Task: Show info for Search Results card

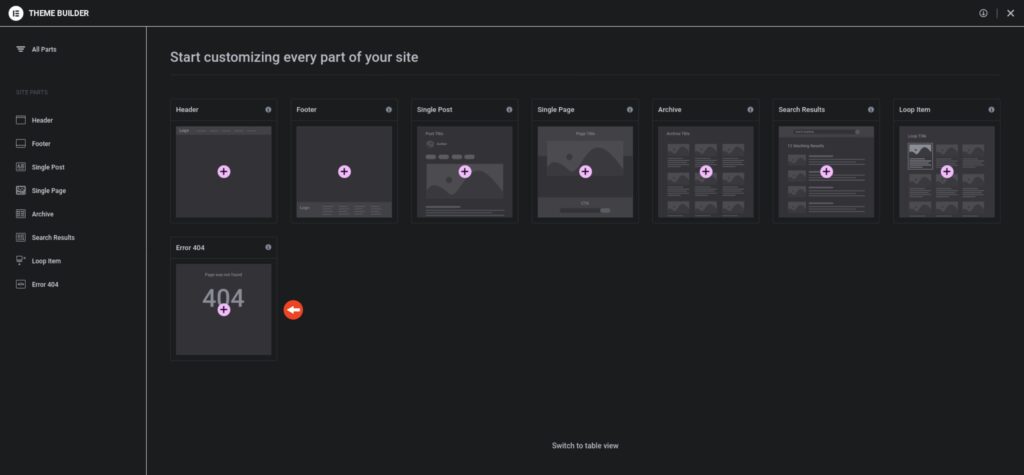Action: pos(871,110)
